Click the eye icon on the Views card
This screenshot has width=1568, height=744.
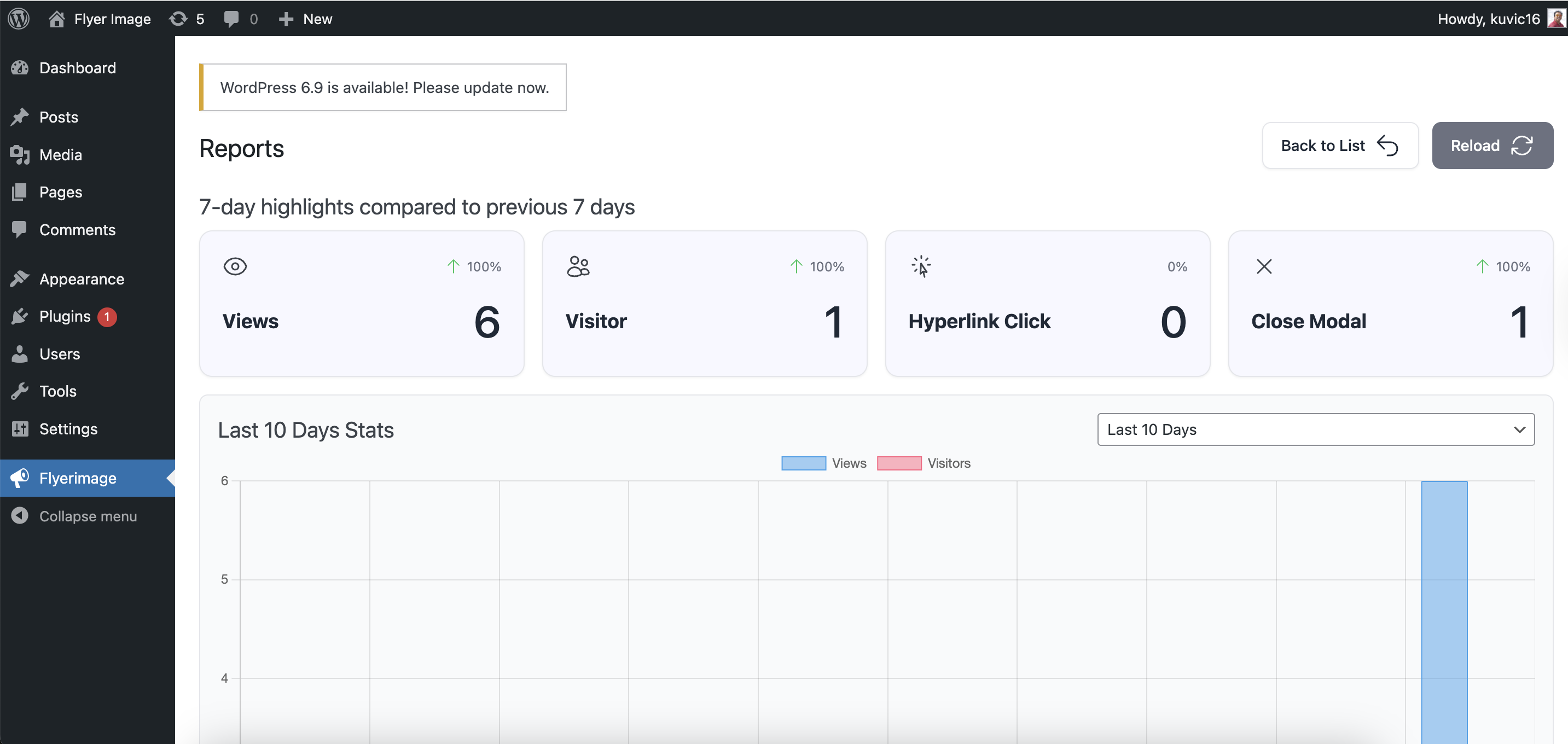(x=235, y=266)
